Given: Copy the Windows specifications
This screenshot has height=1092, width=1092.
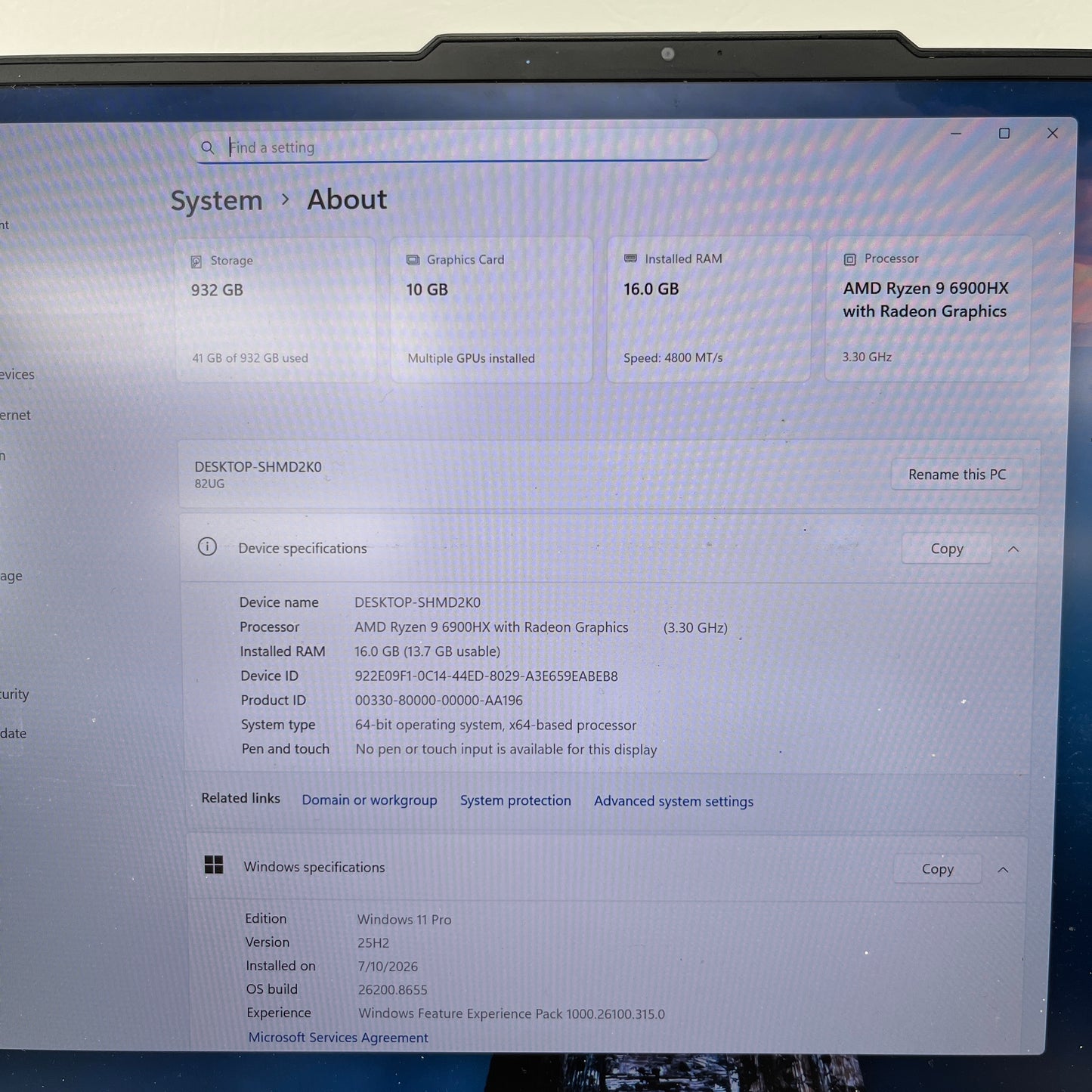Looking at the screenshot, I should click(x=937, y=869).
